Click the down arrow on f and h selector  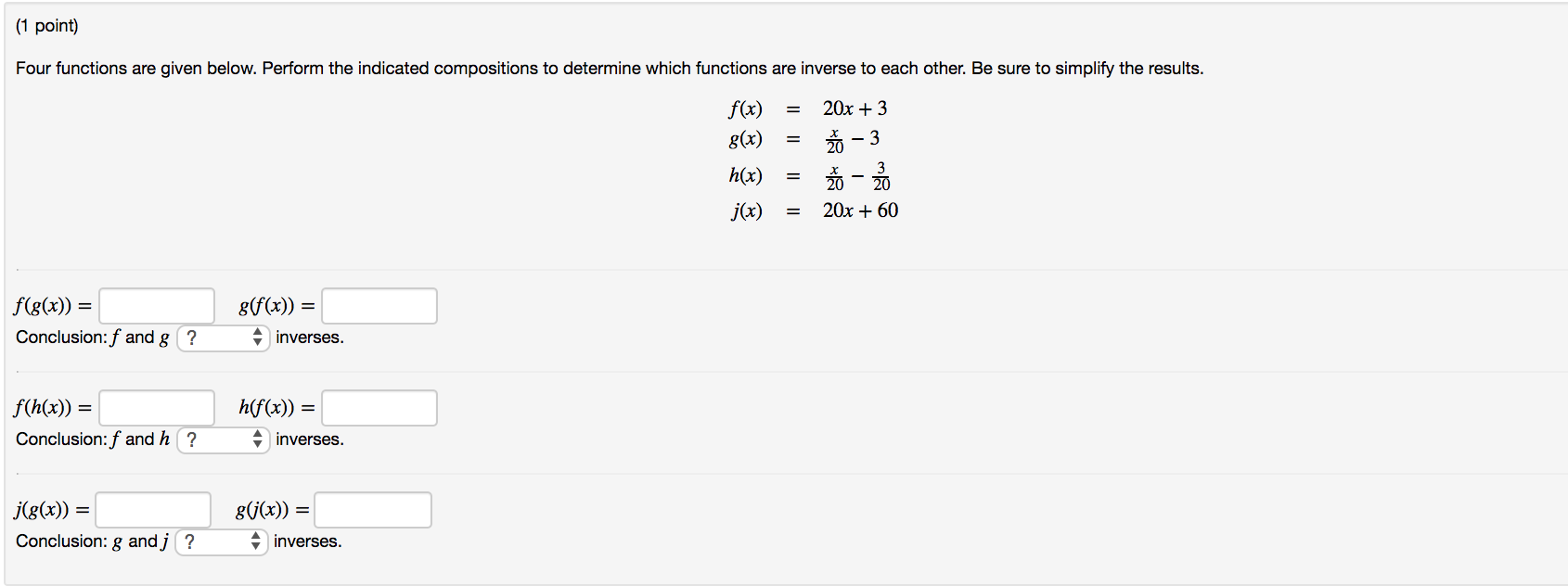(x=257, y=444)
